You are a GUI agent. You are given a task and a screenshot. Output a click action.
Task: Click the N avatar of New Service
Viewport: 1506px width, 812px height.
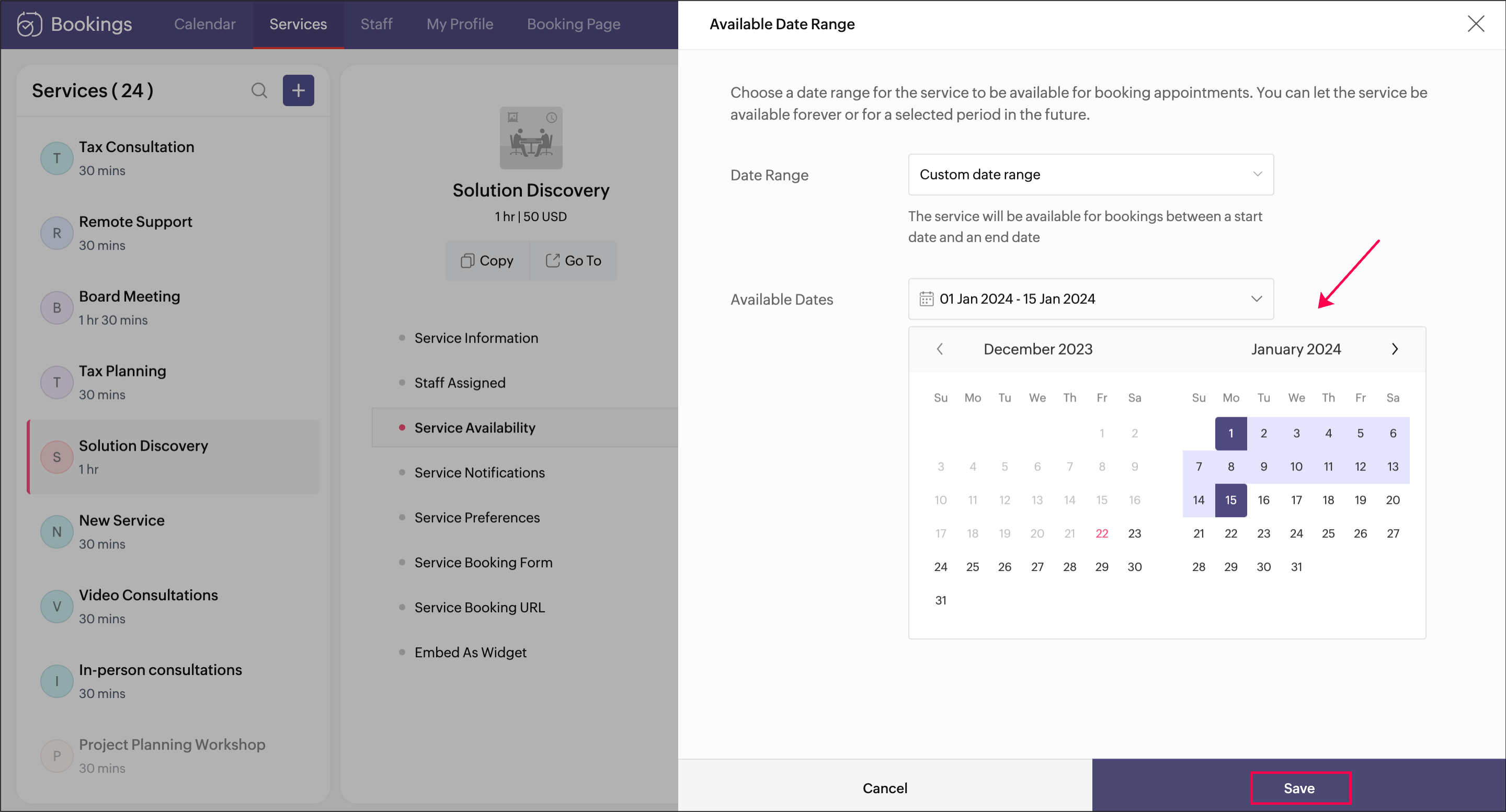(x=56, y=532)
